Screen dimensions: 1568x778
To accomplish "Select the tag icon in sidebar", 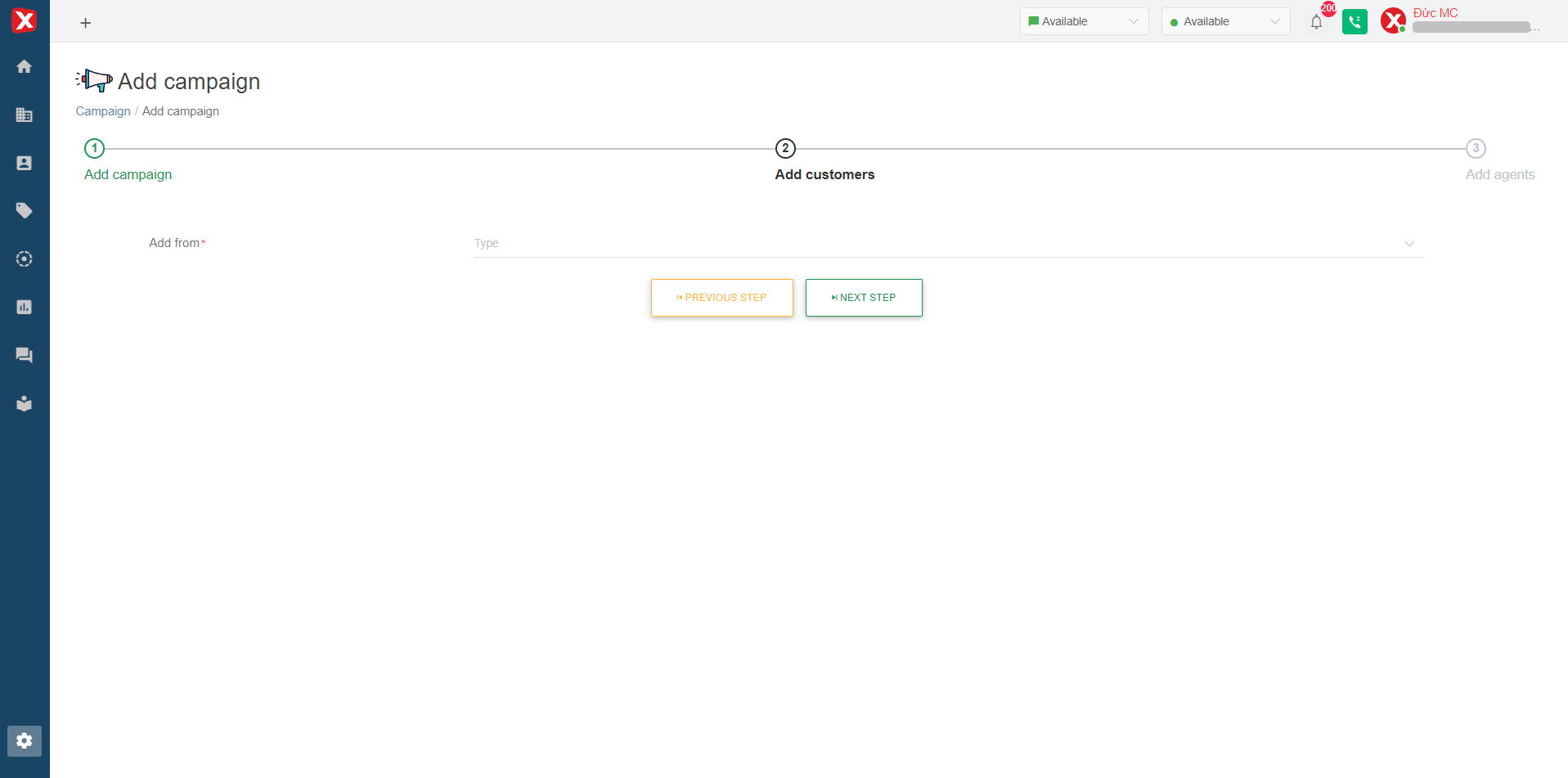I will [25, 211].
